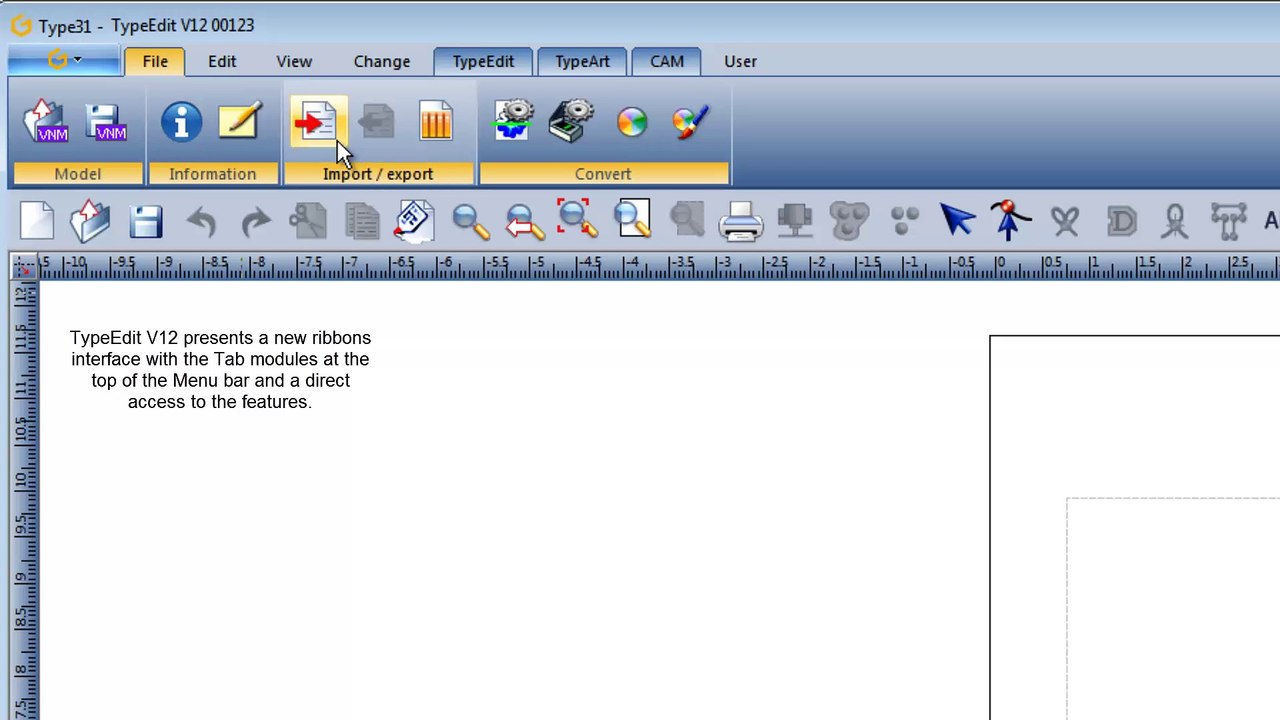The height and width of the screenshot is (720, 1280).
Task: Select the blue arrow selection tool
Action: point(958,220)
